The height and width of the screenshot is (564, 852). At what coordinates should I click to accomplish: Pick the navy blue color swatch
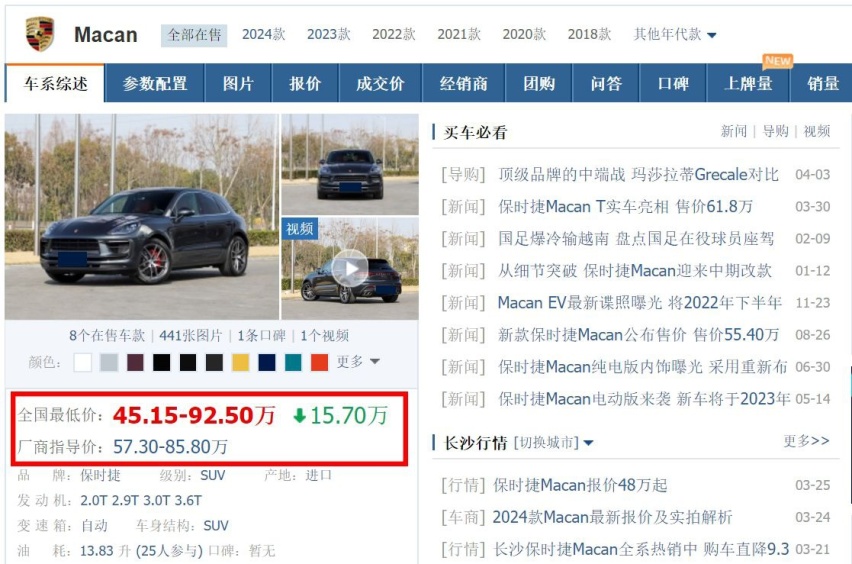(x=267, y=362)
